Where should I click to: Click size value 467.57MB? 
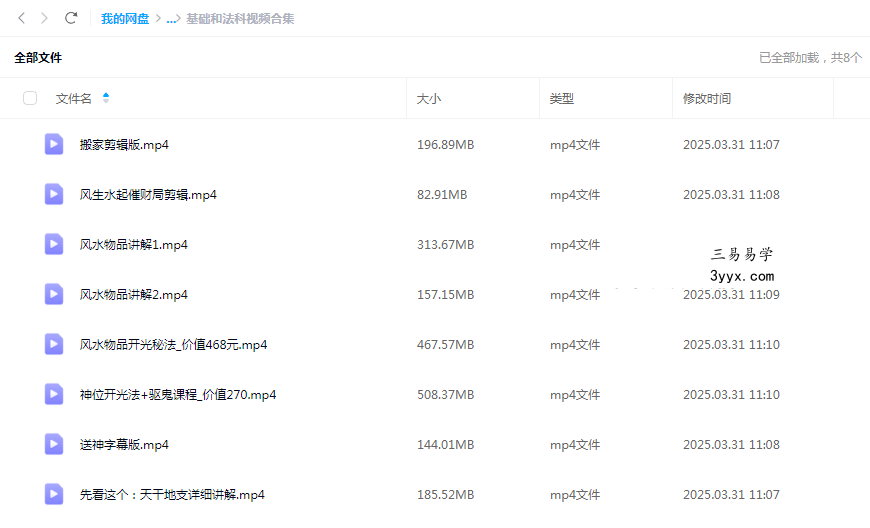point(446,344)
